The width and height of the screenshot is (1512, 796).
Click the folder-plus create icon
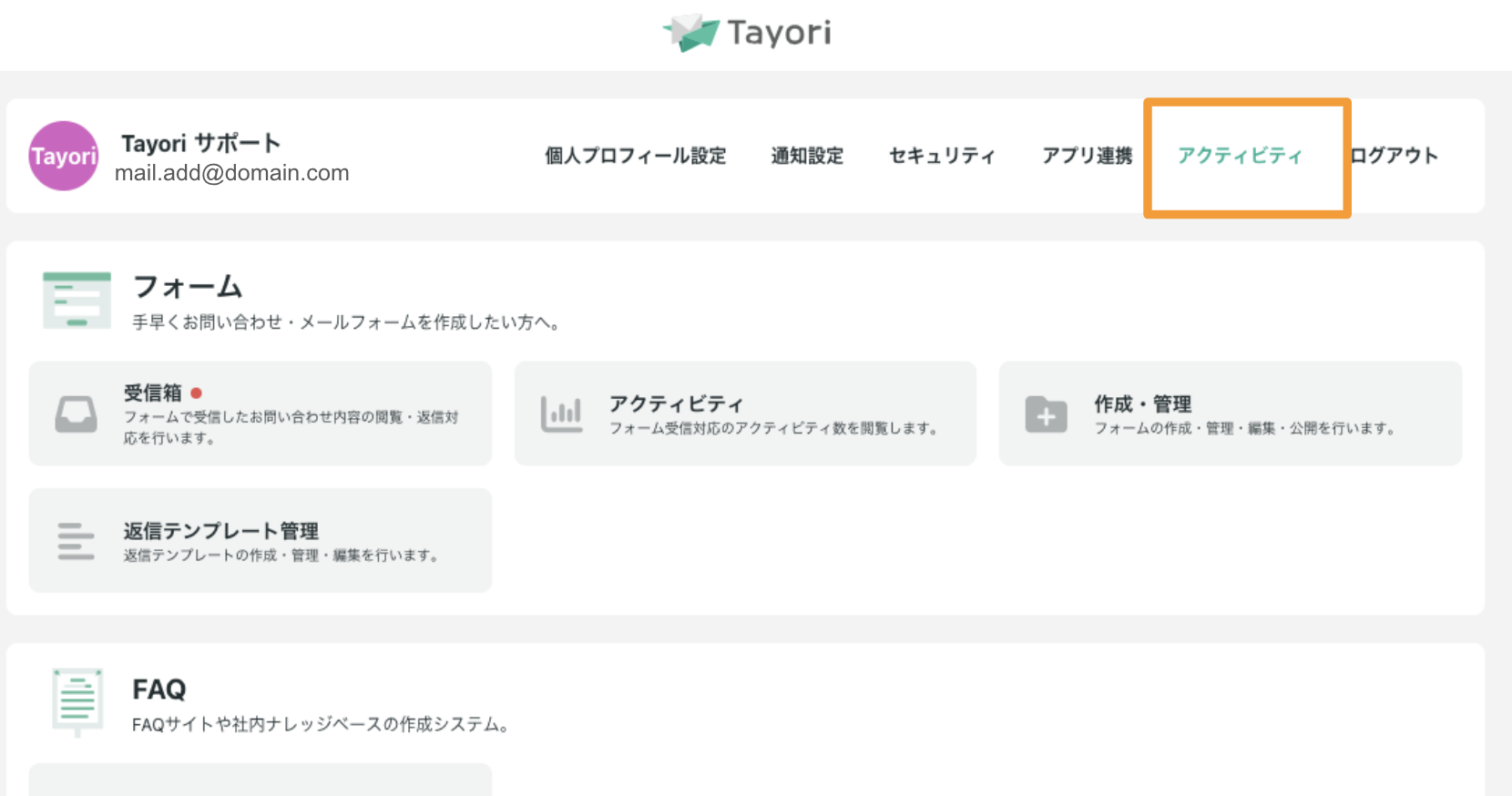tap(1046, 414)
